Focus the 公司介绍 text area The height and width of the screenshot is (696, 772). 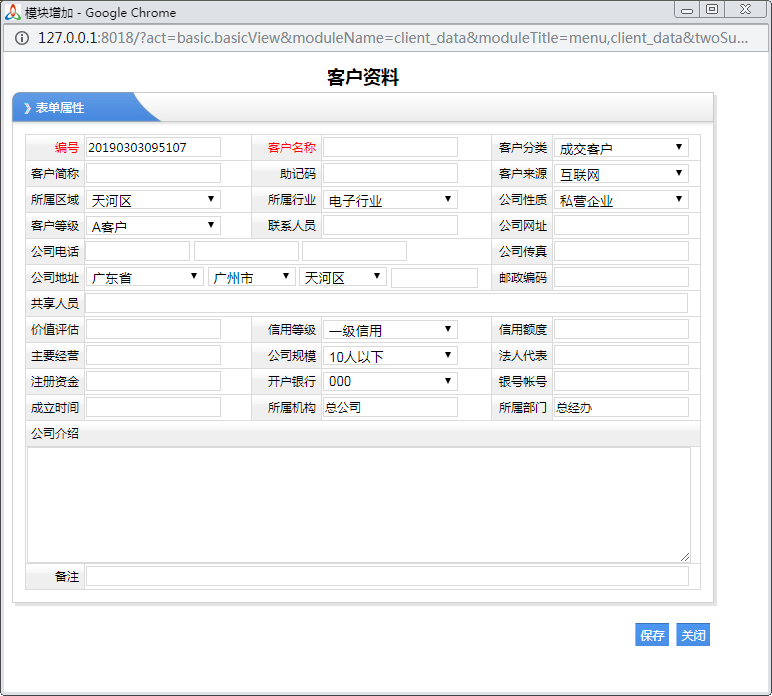tap(358, 504)
